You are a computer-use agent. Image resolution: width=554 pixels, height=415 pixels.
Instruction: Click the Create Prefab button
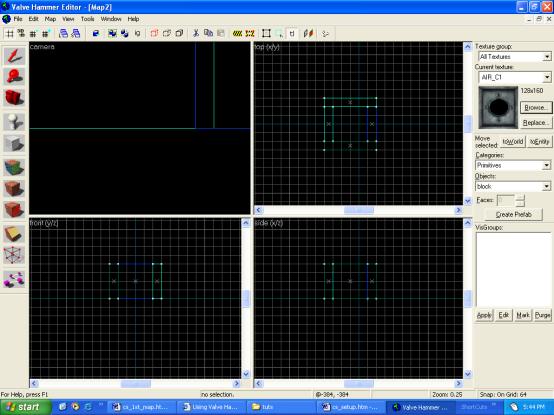[514, 214]
